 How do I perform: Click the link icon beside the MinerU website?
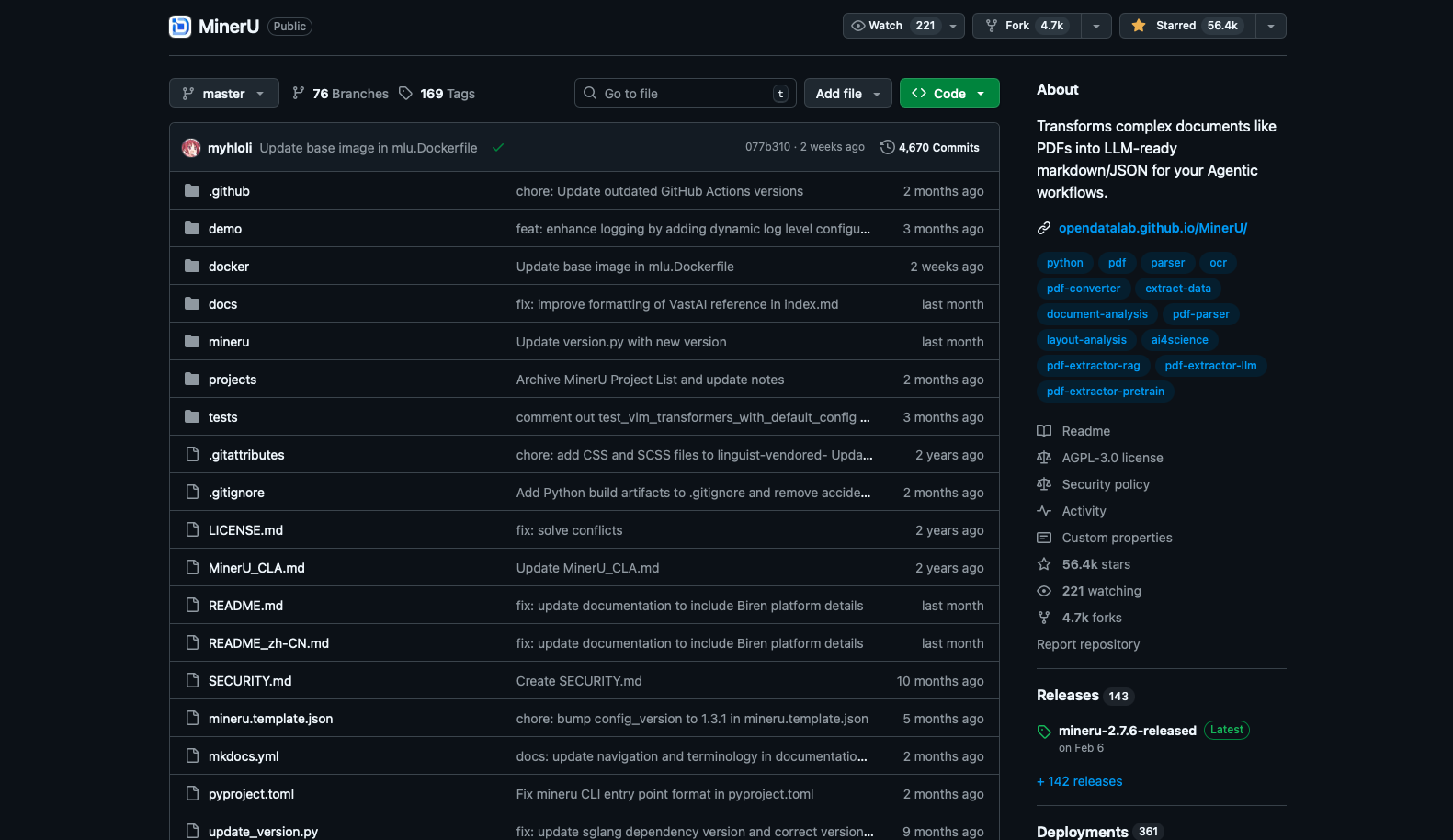coord(1044,228)
